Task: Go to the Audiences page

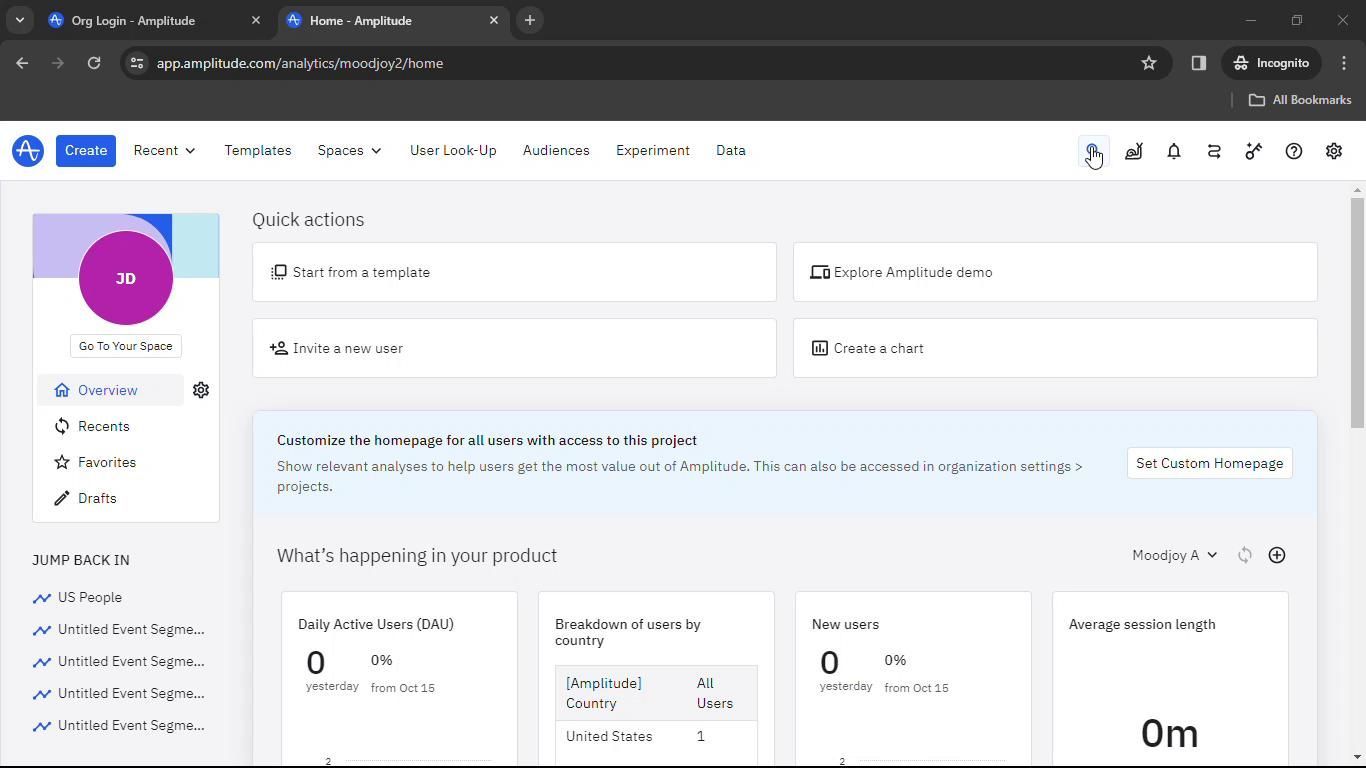Action: click(x=556, y=151)
